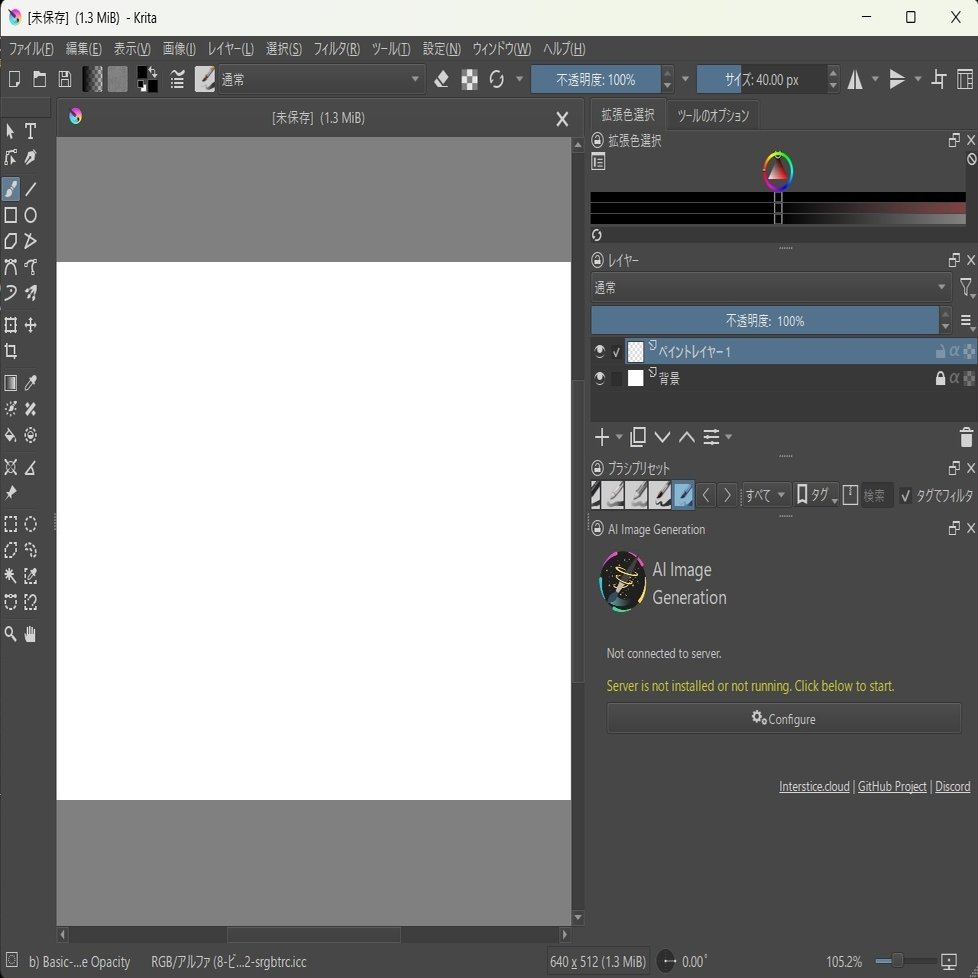Viewport: 978px width, 978px height.
Task: Duplicate layer icon in Layers panel
Action: [638, 437]
